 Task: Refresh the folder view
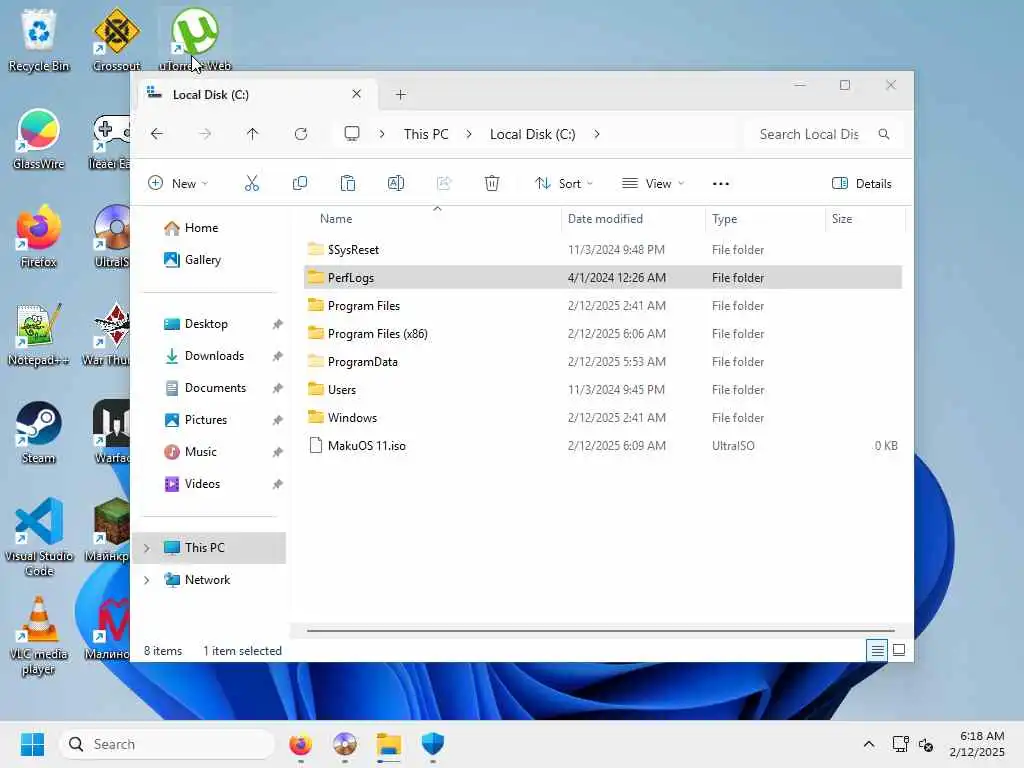[x=301, y=134]
